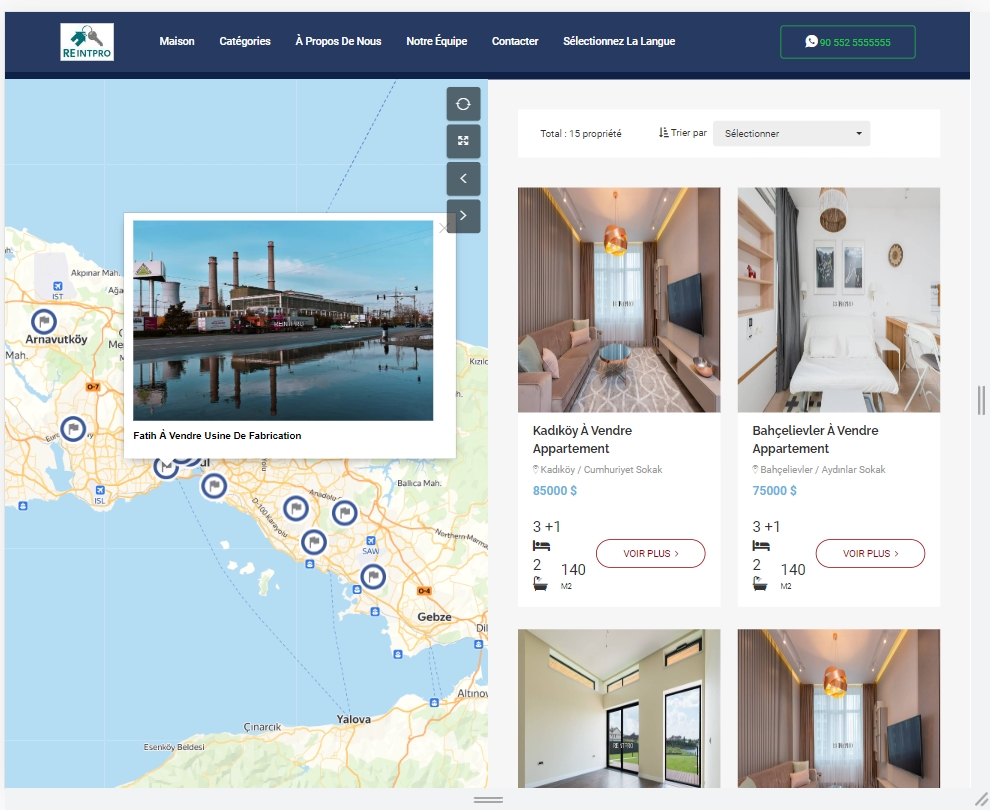Click the Trier par sort icon

pyautogui.click(x=663, y=133)
